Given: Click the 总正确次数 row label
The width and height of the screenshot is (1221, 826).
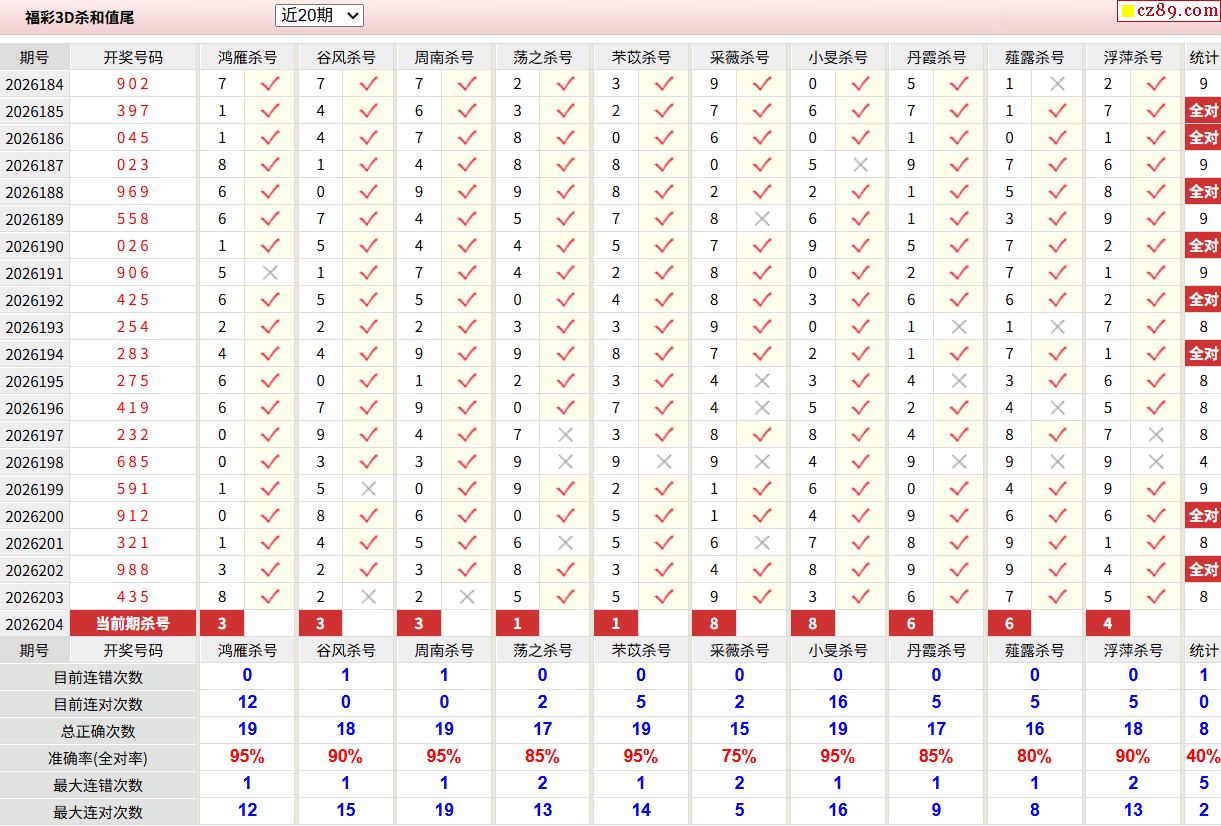Looking at the screenshot, I should coord(98,731).
